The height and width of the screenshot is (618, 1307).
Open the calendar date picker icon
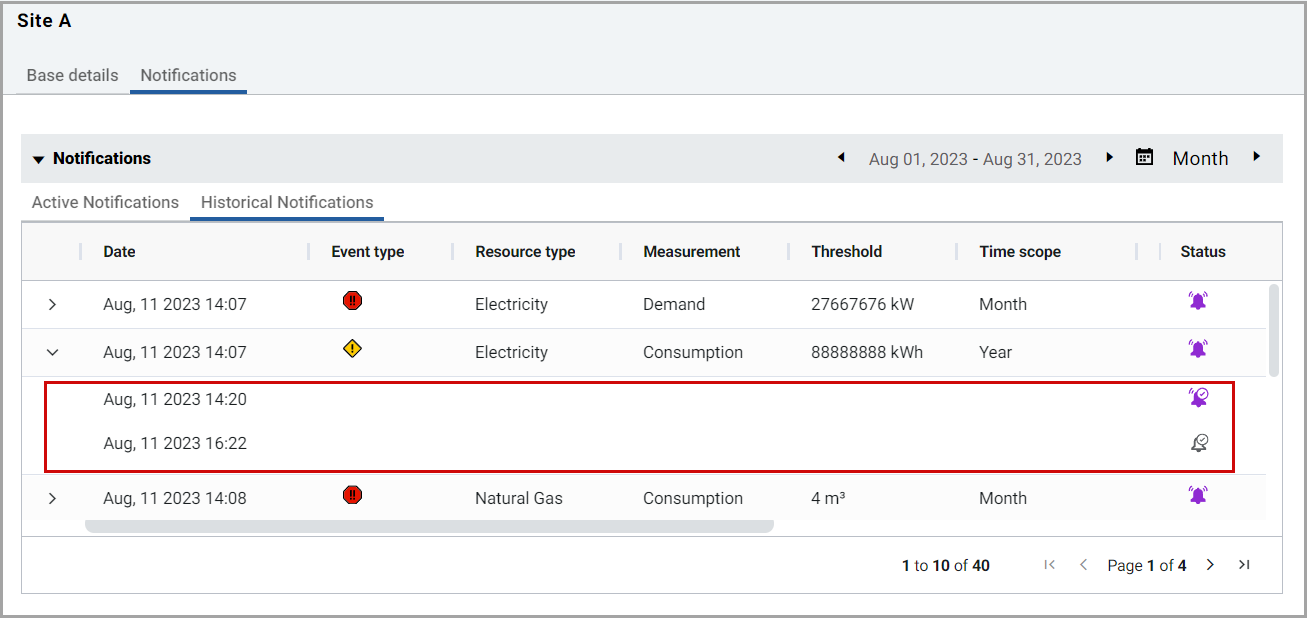point(1145,158)
